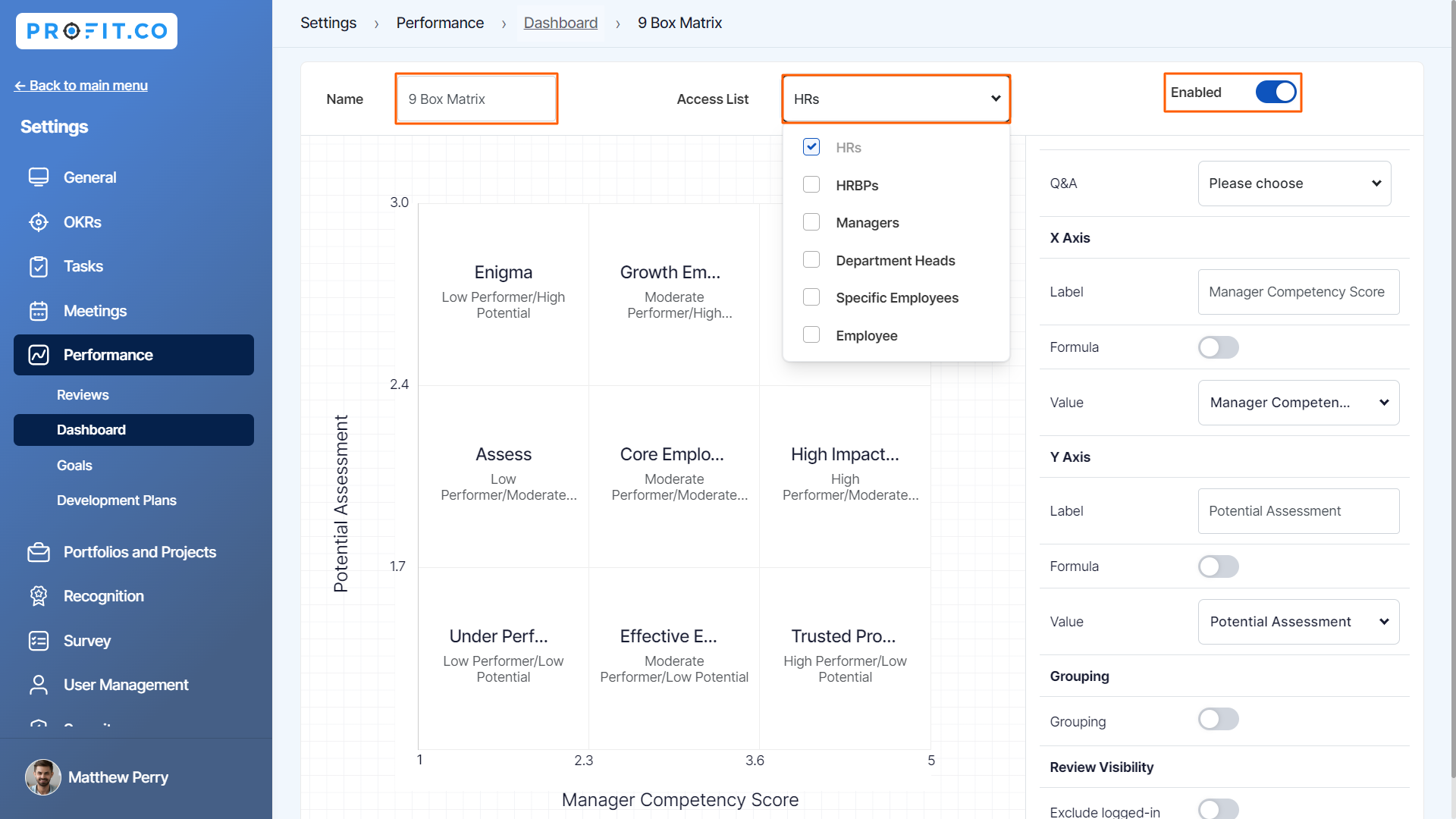Click the Portfolios and Projects briefcase icon

click(x=39, y=552)
